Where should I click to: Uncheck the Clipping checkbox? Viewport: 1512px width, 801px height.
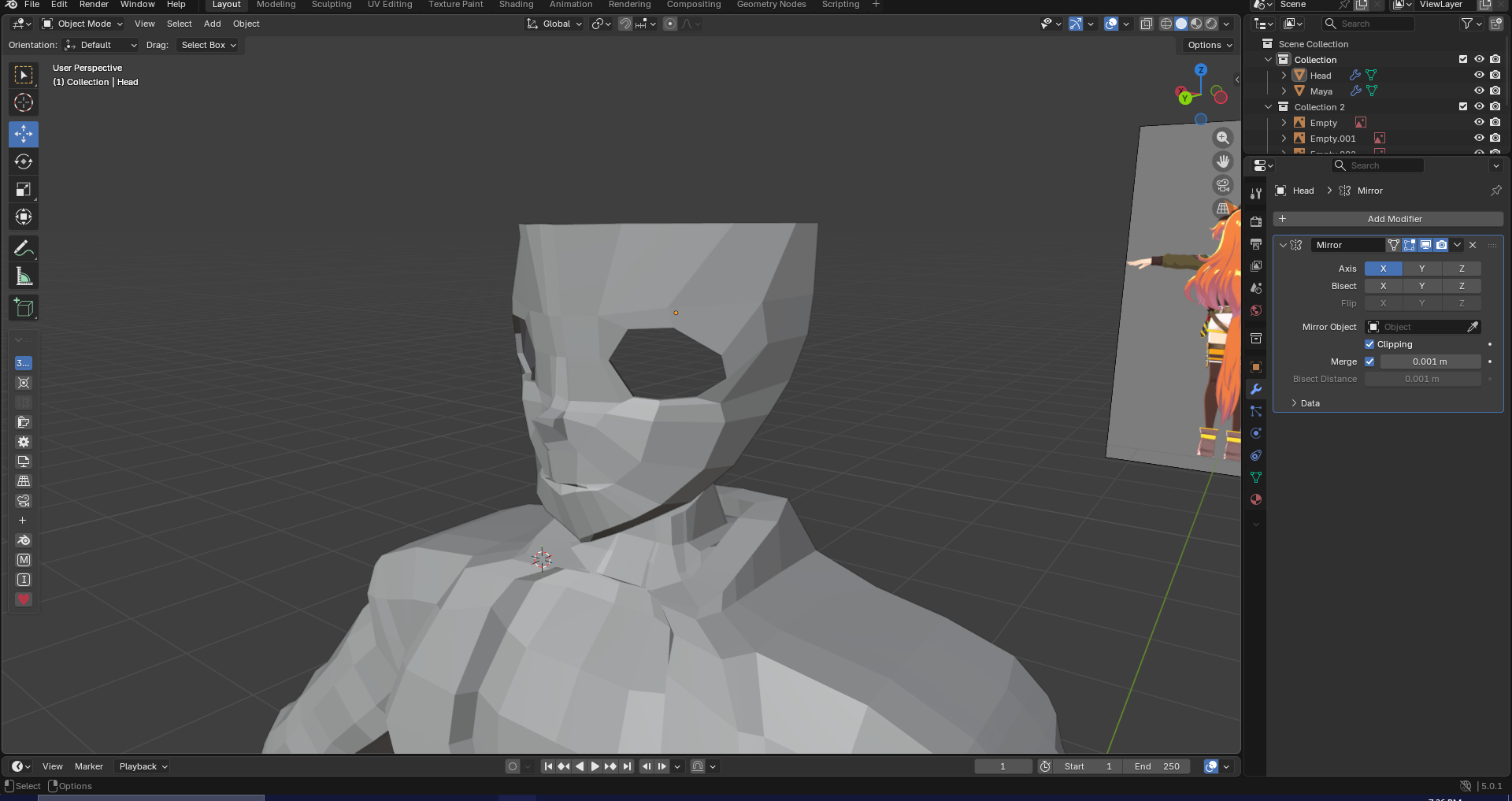click(1369, 344)
